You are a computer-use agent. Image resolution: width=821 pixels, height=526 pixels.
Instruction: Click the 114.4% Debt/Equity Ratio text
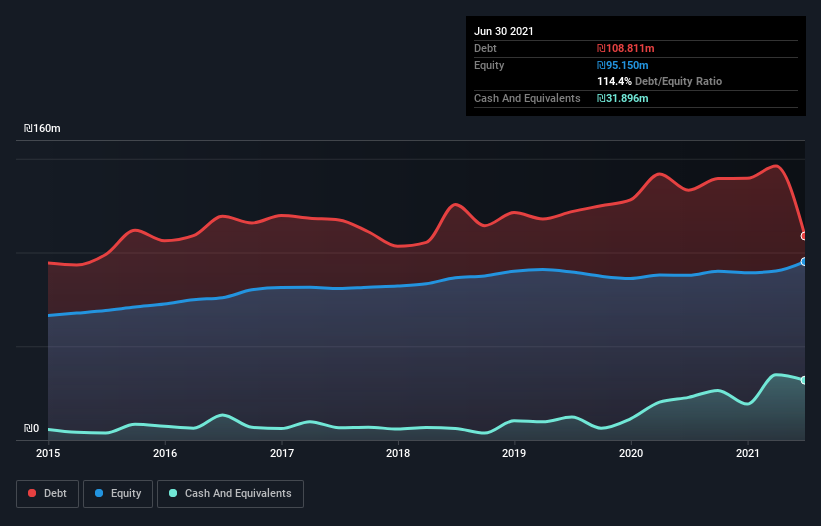pyautogui.click(x=660, y=81)
